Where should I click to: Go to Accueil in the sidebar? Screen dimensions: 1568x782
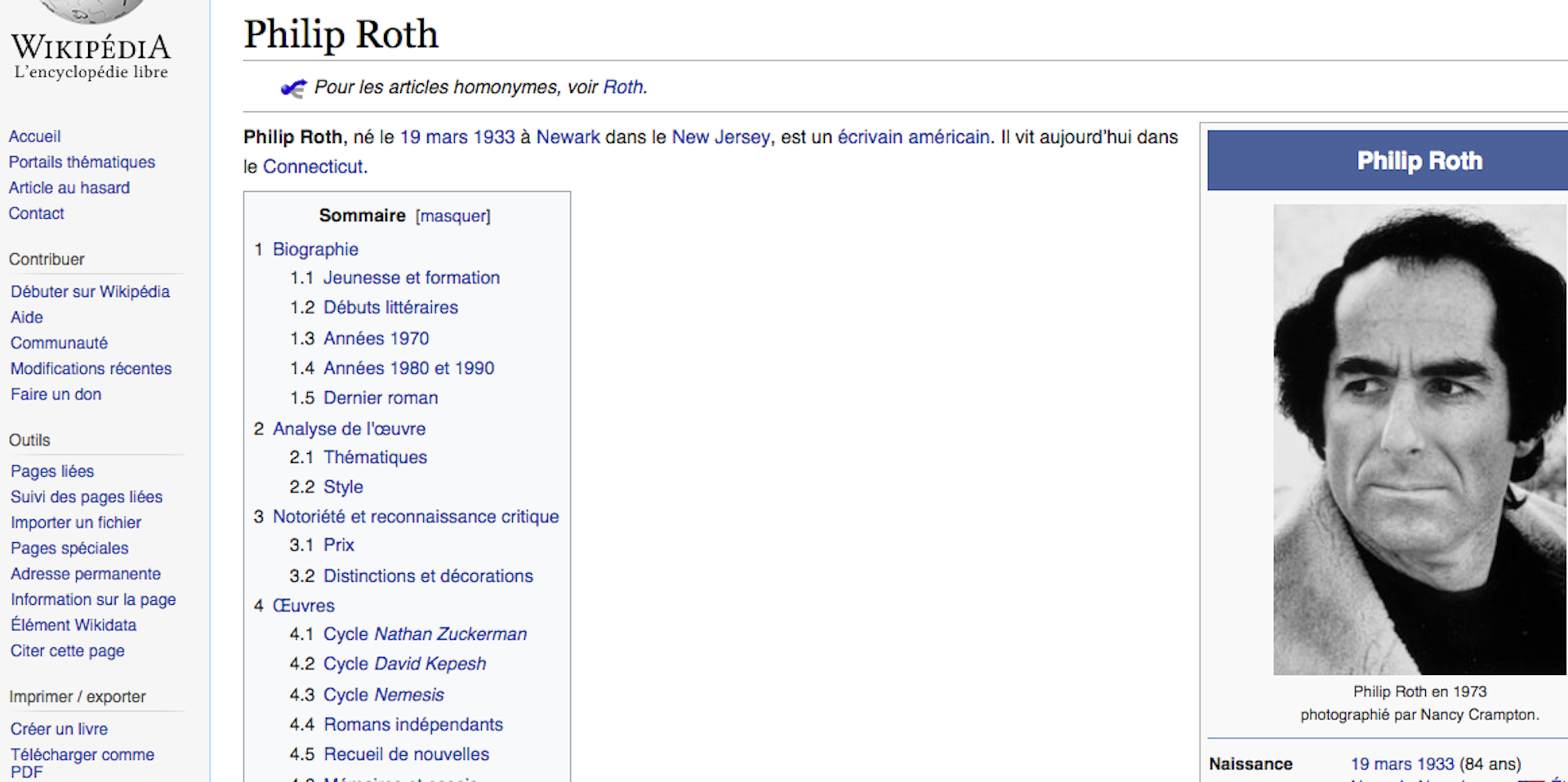point(34,136)
